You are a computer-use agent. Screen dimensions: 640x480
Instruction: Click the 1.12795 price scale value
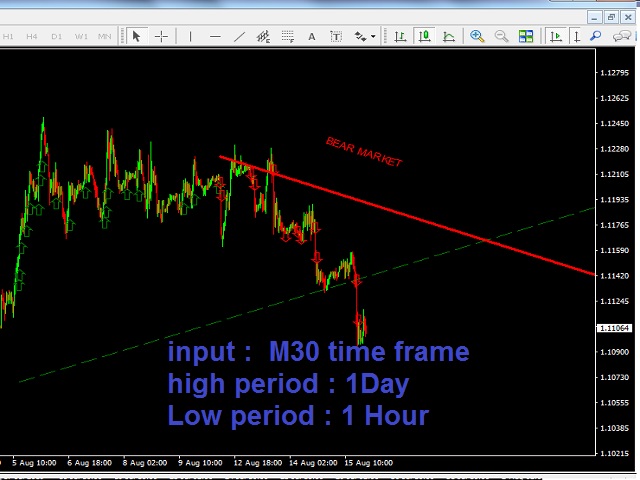point(615,73)
